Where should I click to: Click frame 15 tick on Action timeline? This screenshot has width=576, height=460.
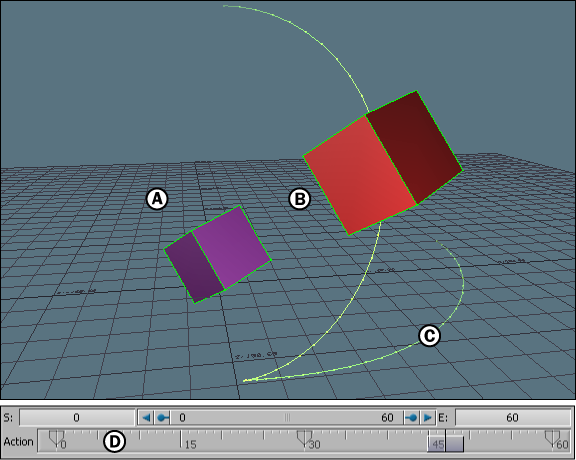pyautogui.click(x=181, y=439)
